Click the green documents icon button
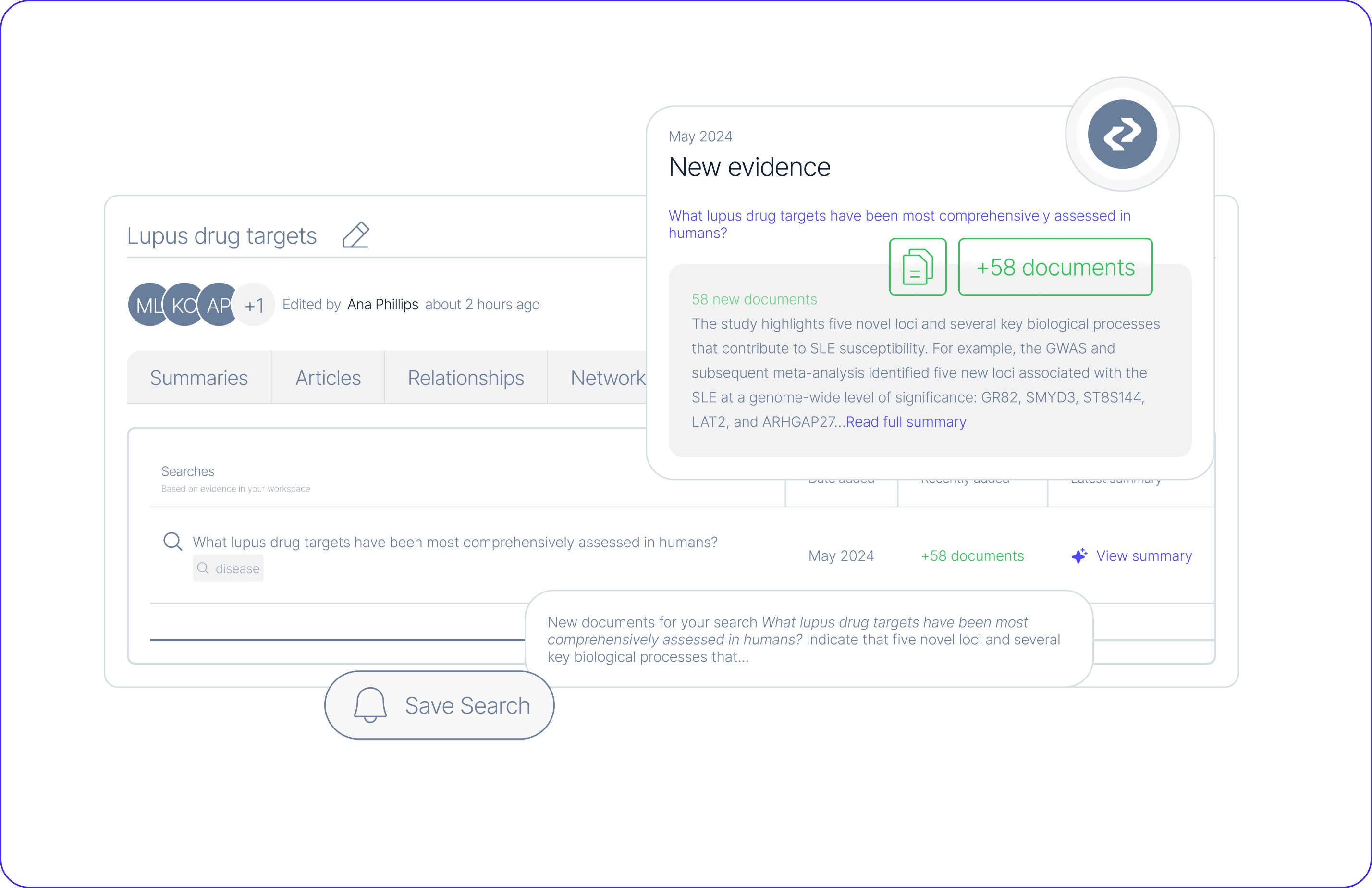This screenshot has width=1372, height=888. point(917,267)
